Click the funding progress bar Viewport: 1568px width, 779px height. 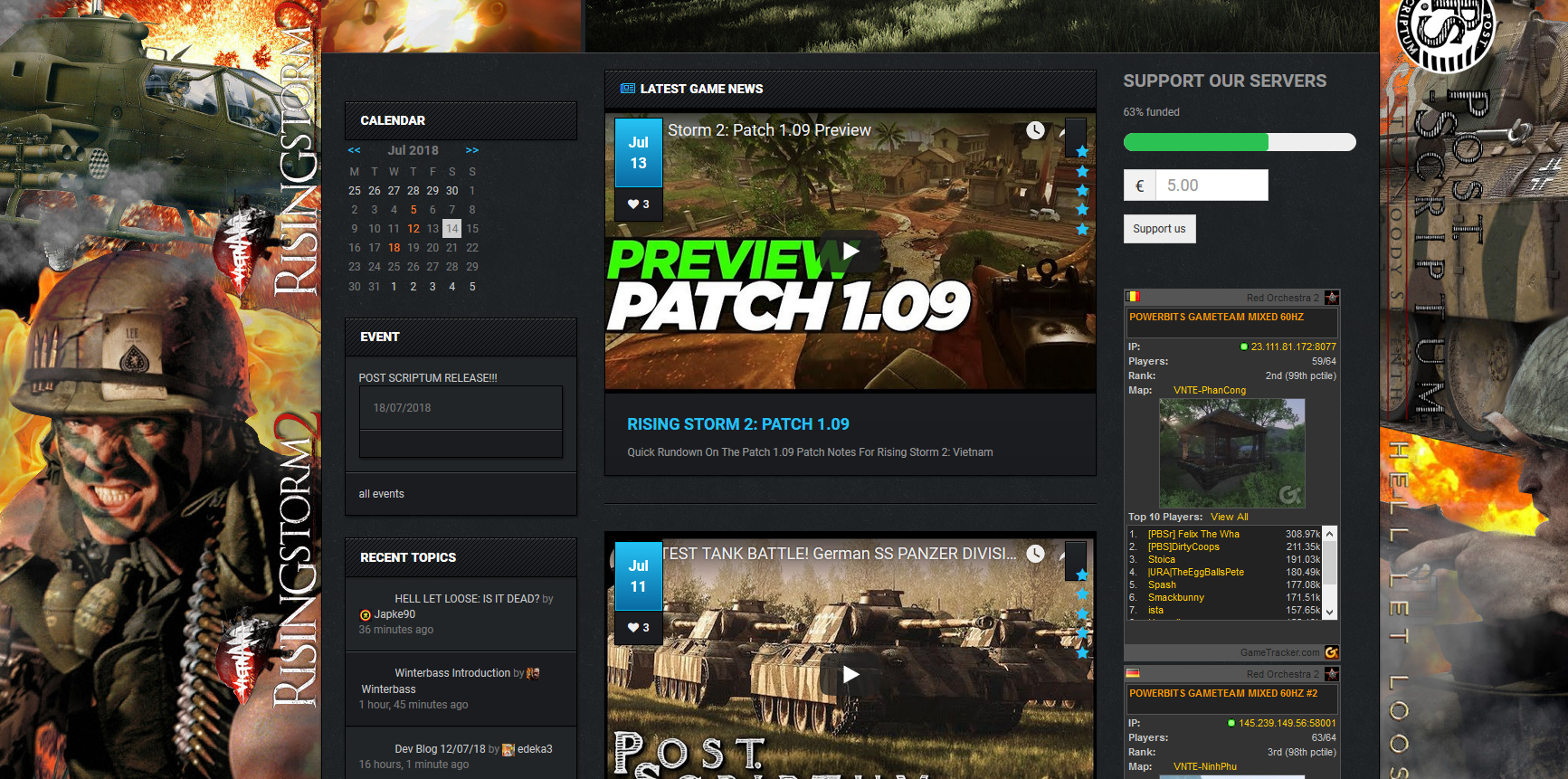[1240, 142]
